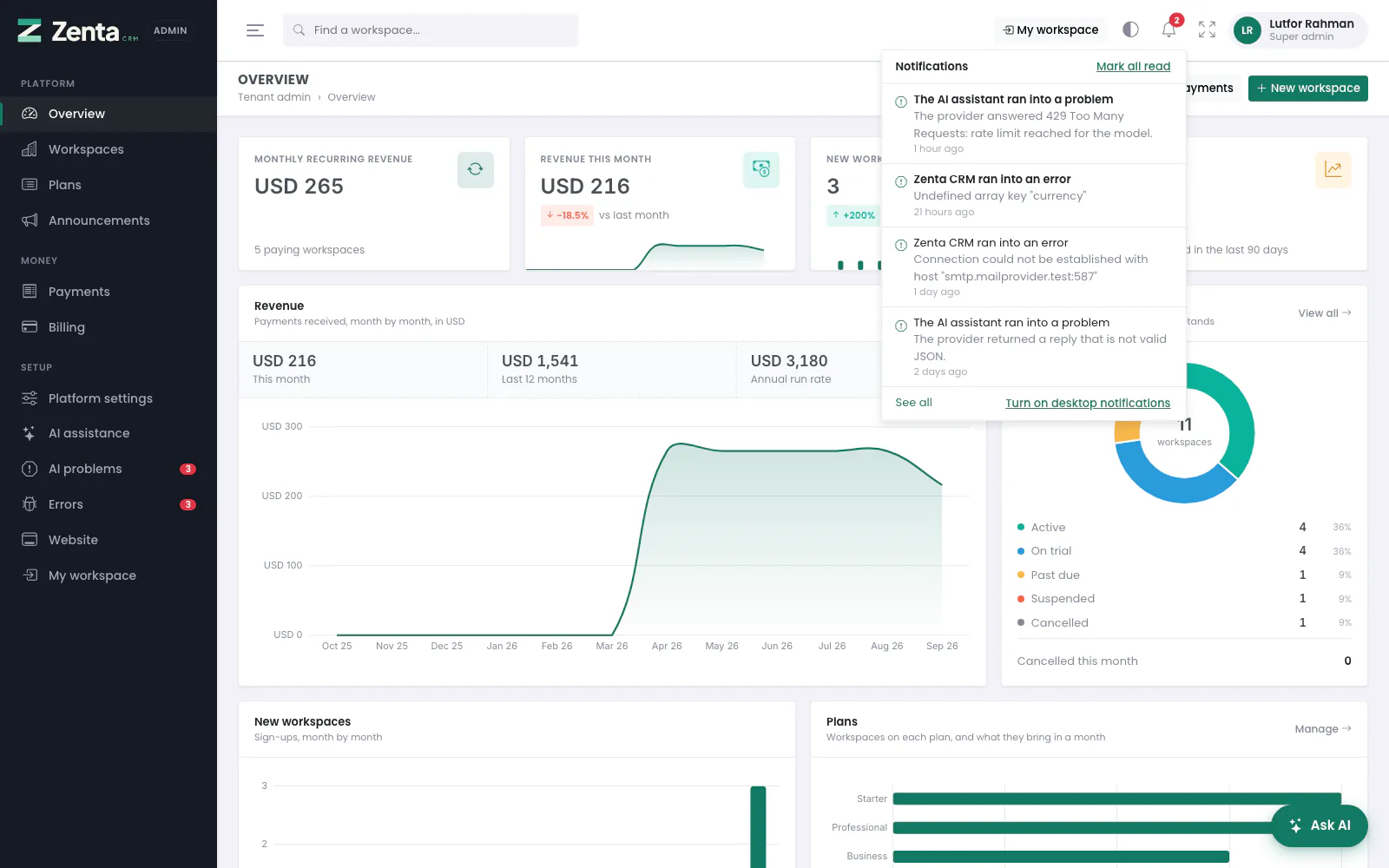Click the Find a workspace search field
Image resolution: width=1389 pixels, height=868 pixels.
click(x=431, y=30)
